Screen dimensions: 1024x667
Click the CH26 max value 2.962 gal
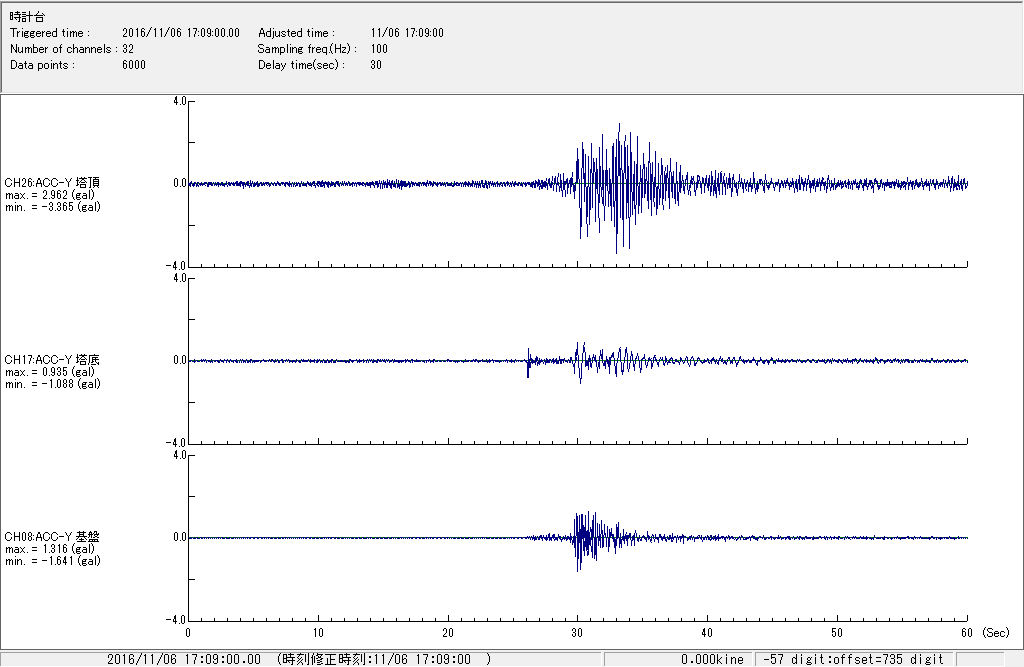pyautogui.click(x=52, y=195)
